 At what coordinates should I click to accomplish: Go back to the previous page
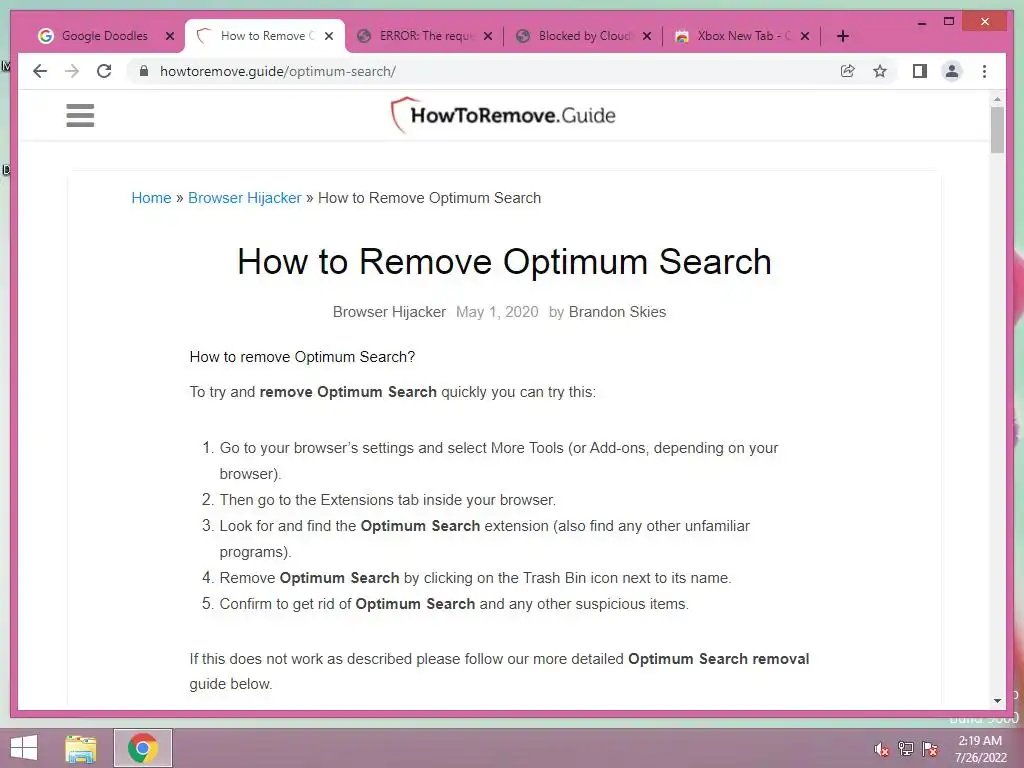(40, 71)
